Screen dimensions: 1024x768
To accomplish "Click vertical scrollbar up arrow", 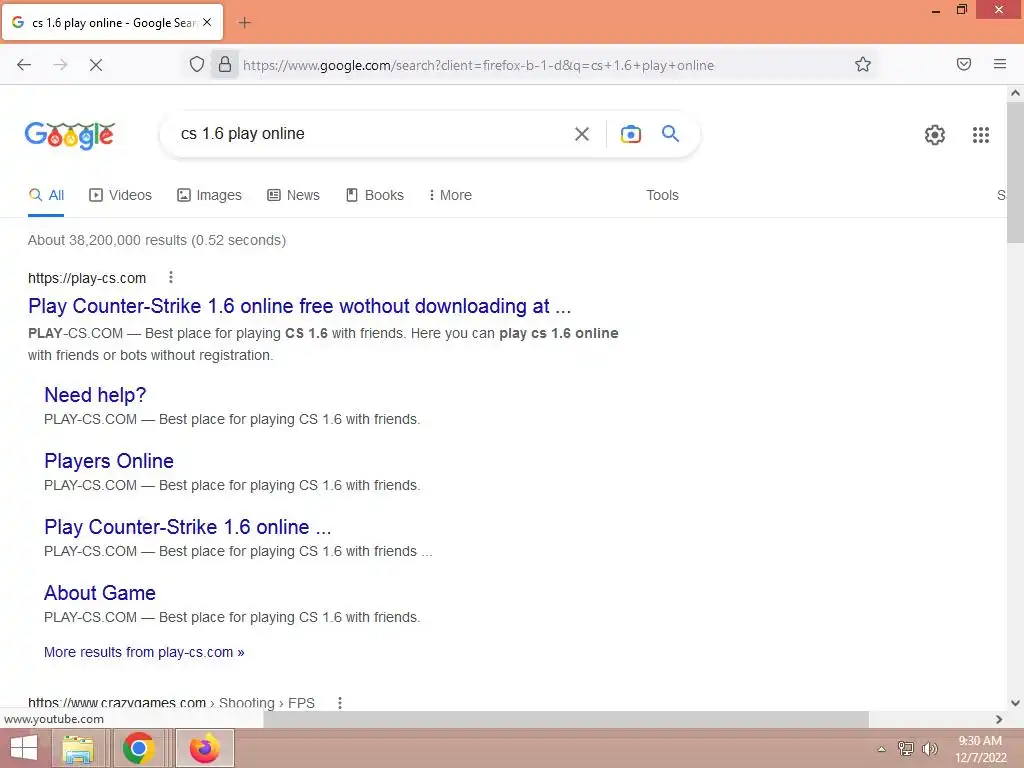I will (1015, 93).
